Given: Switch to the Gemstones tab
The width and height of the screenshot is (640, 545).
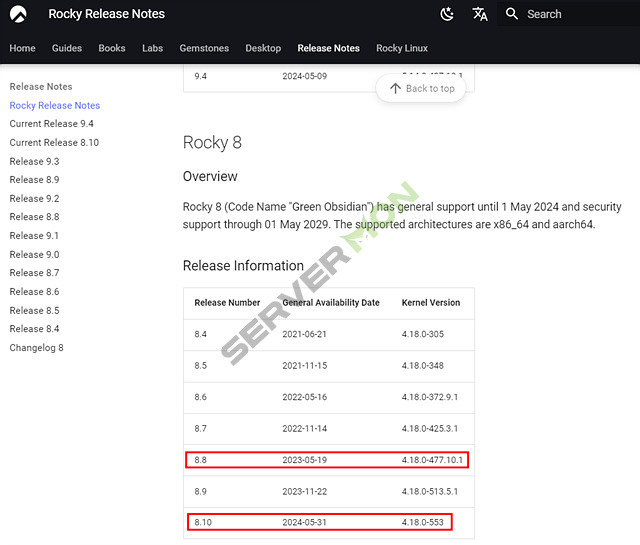Looking at the screenshot, I should (204, 48).
